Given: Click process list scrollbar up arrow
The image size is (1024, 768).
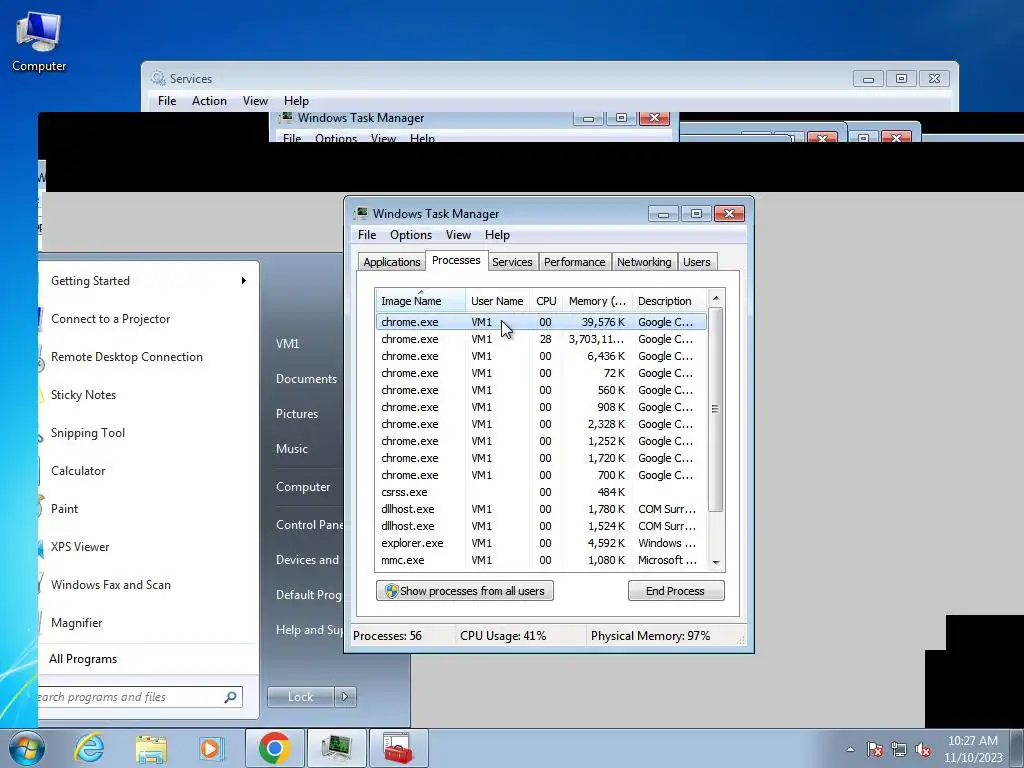Looking at the screenshot, I should click(x=716, y=298).
